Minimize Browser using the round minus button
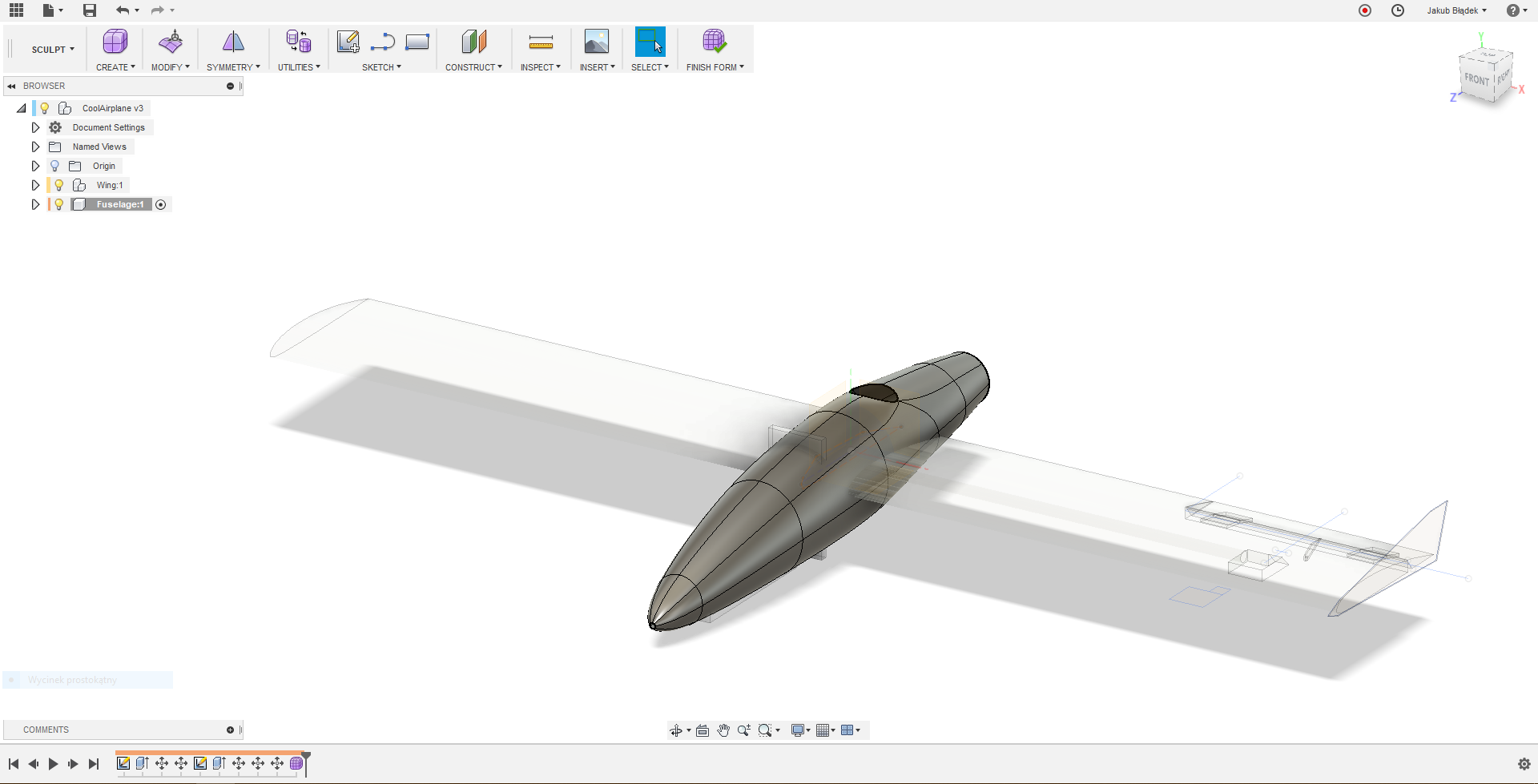1538x784 pixels. pyautogui.click(x=230, y=86)
